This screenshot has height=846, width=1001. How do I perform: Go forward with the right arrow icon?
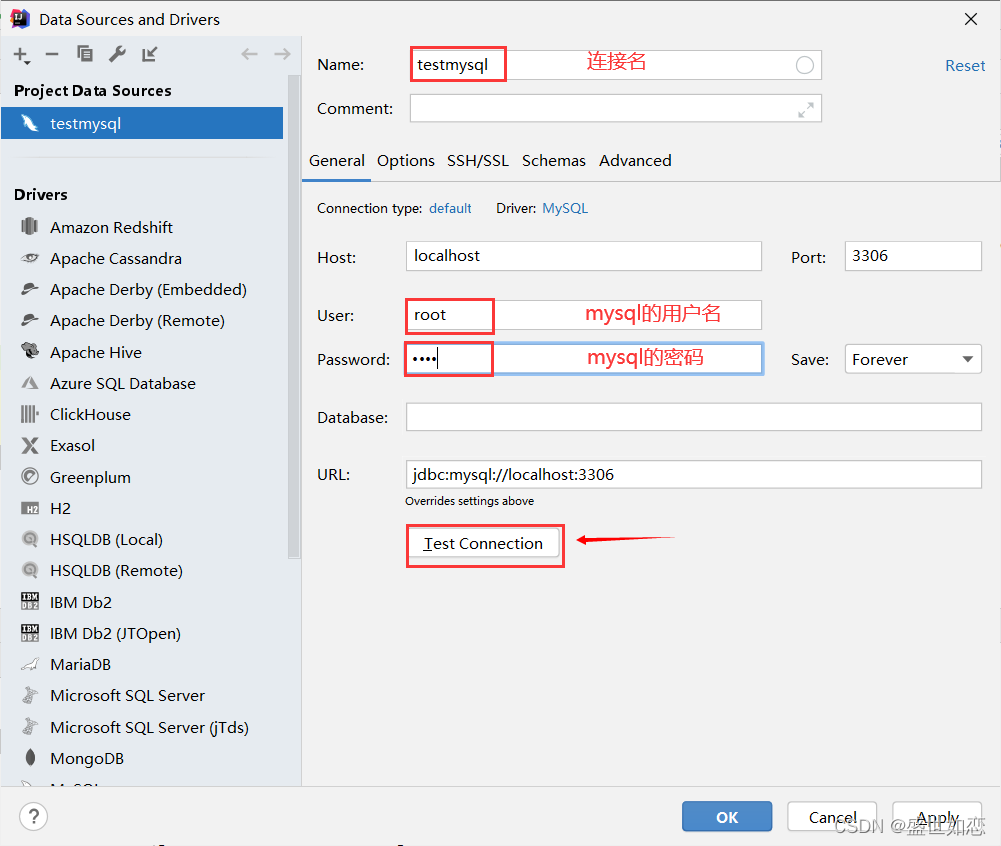pyautogui.click(x=282, y=54)
